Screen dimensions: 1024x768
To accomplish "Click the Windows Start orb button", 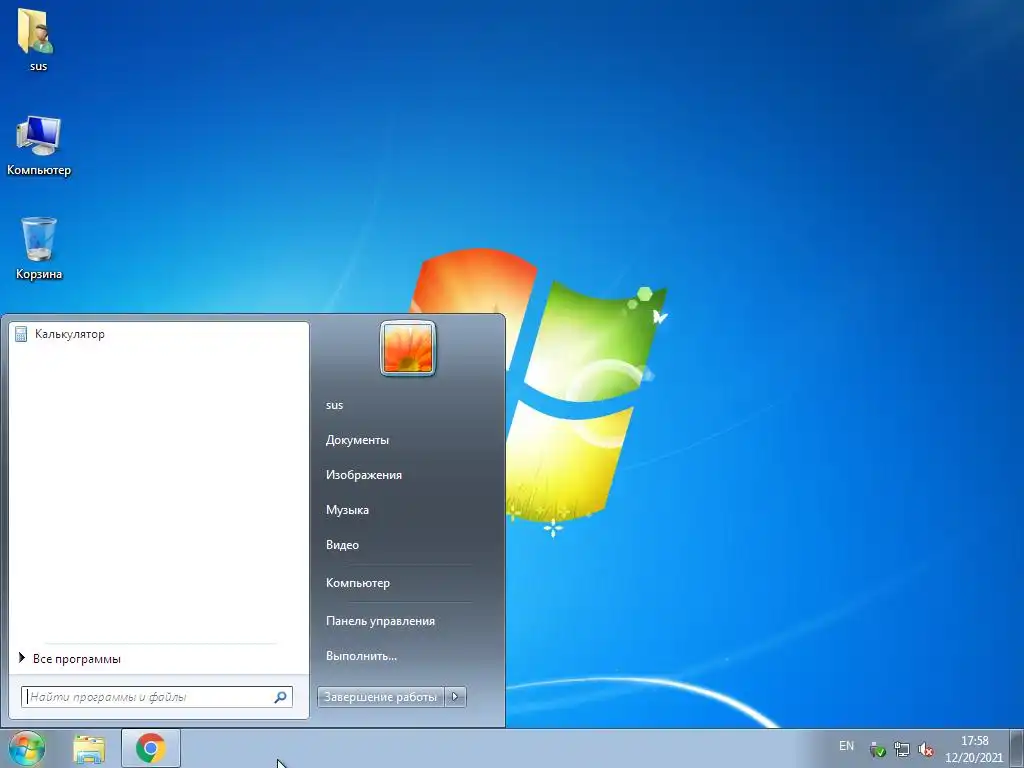I will click(x=27, y=748).
